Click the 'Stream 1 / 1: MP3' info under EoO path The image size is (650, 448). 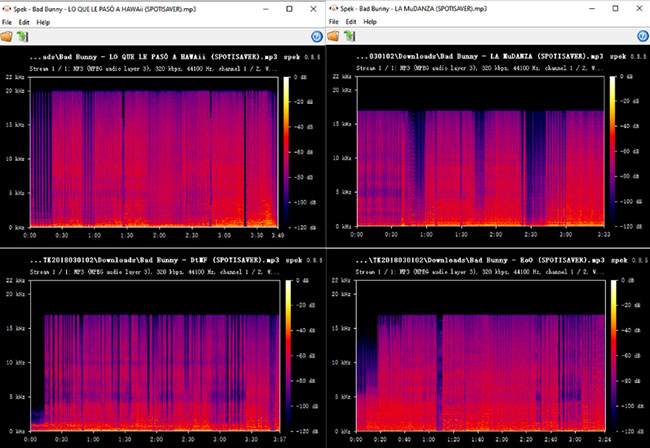480,272
